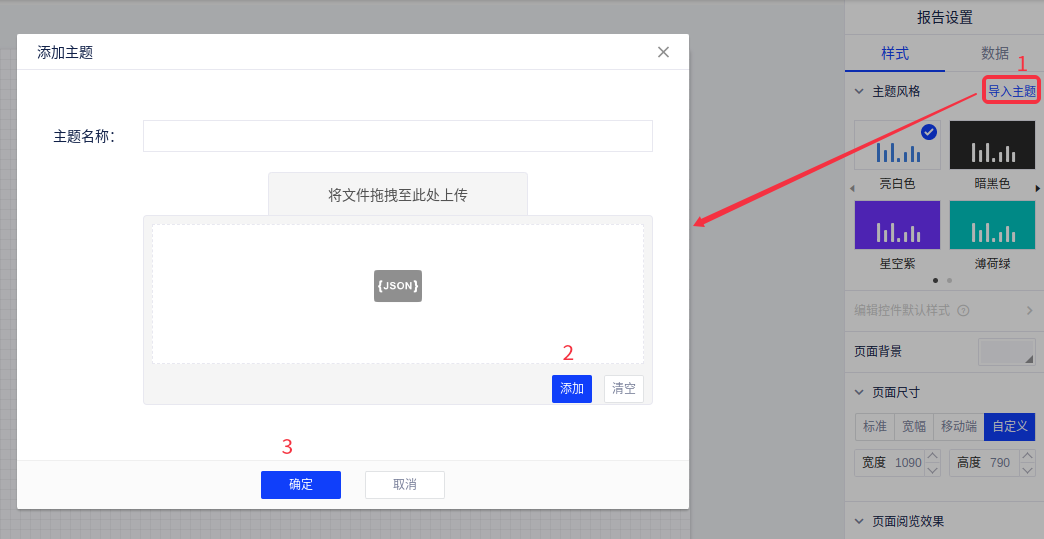The image size is (1044, 539).
Task: Choose the 薄荷绿 theme
Action: (991, 225)
